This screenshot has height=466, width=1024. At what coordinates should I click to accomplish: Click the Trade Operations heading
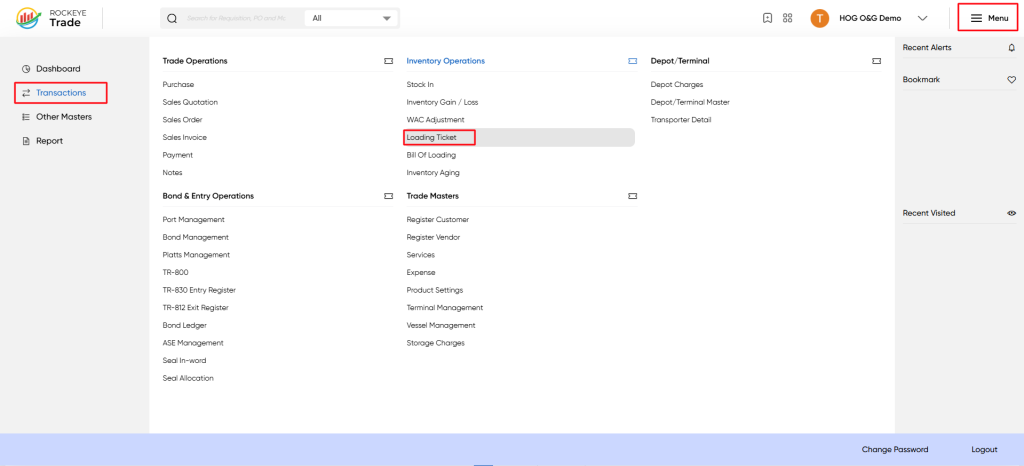coord(195,61)
